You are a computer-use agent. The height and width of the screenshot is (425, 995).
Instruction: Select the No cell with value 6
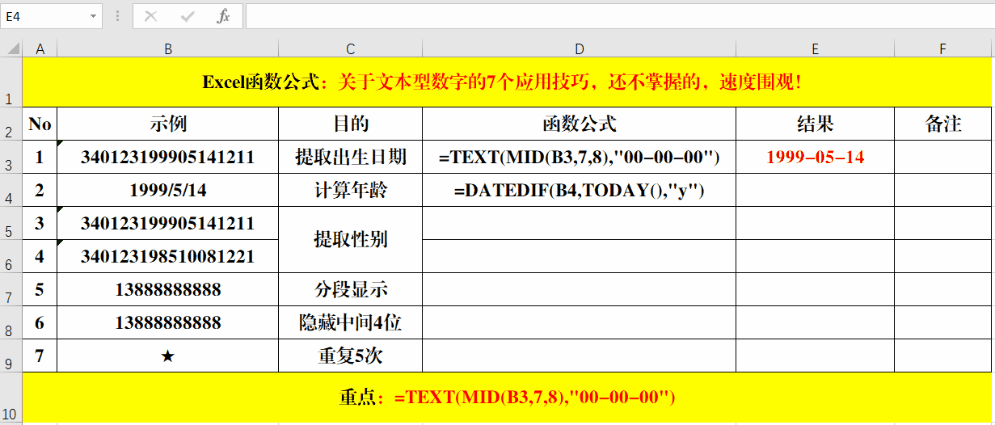(x=40, y=322)
